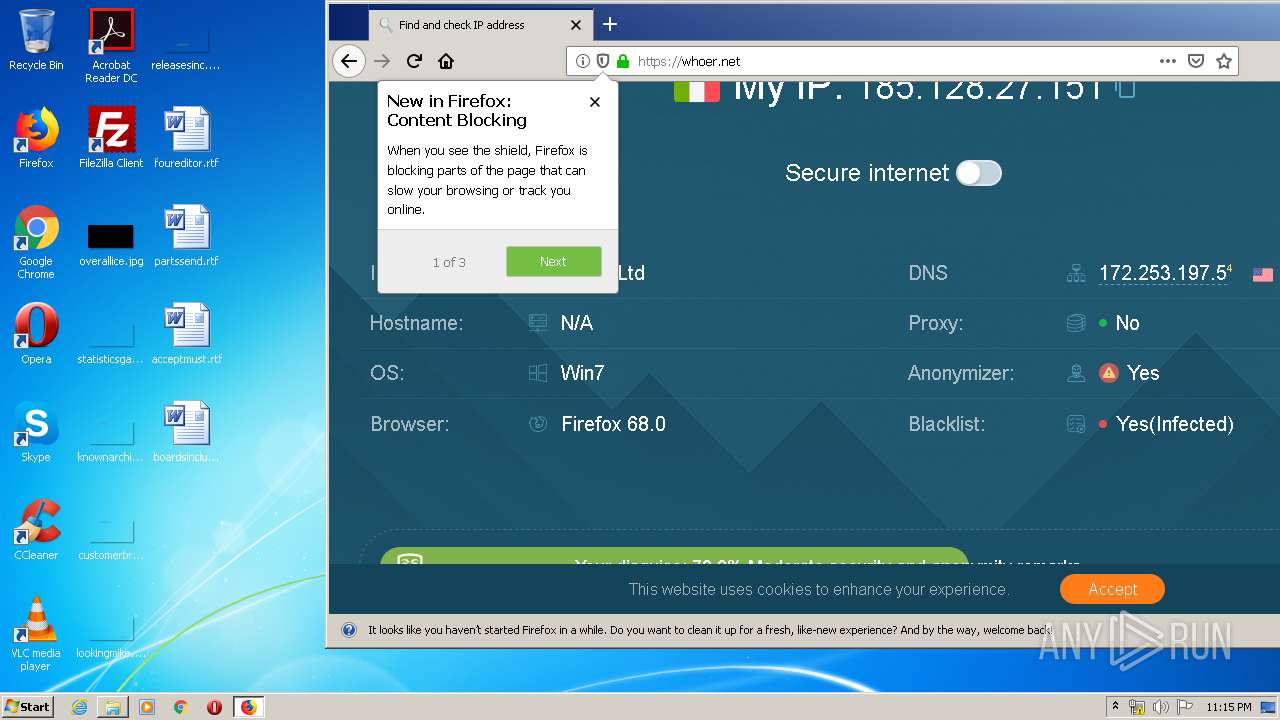Switch to Firefox taskbar button
Screen dimensions: 1280x720
click(248, 707)
